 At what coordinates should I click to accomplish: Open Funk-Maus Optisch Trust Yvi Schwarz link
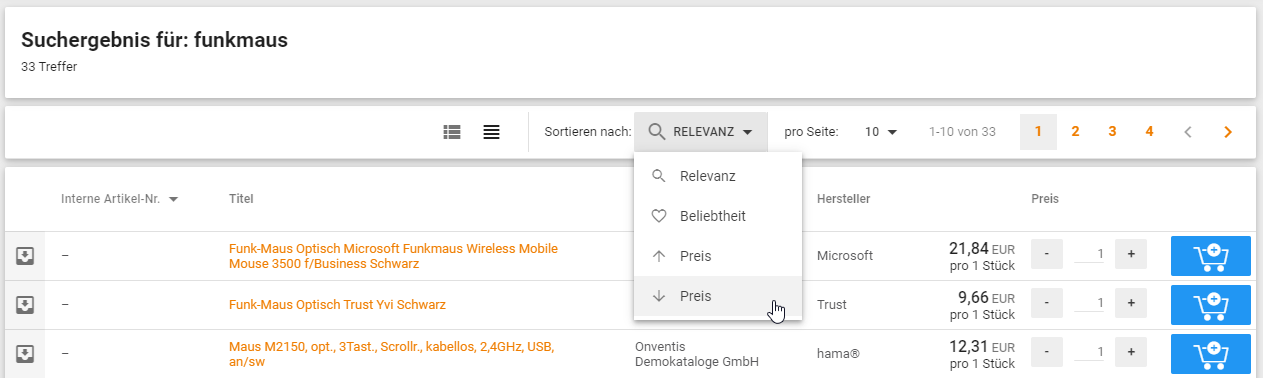point(337,305)
